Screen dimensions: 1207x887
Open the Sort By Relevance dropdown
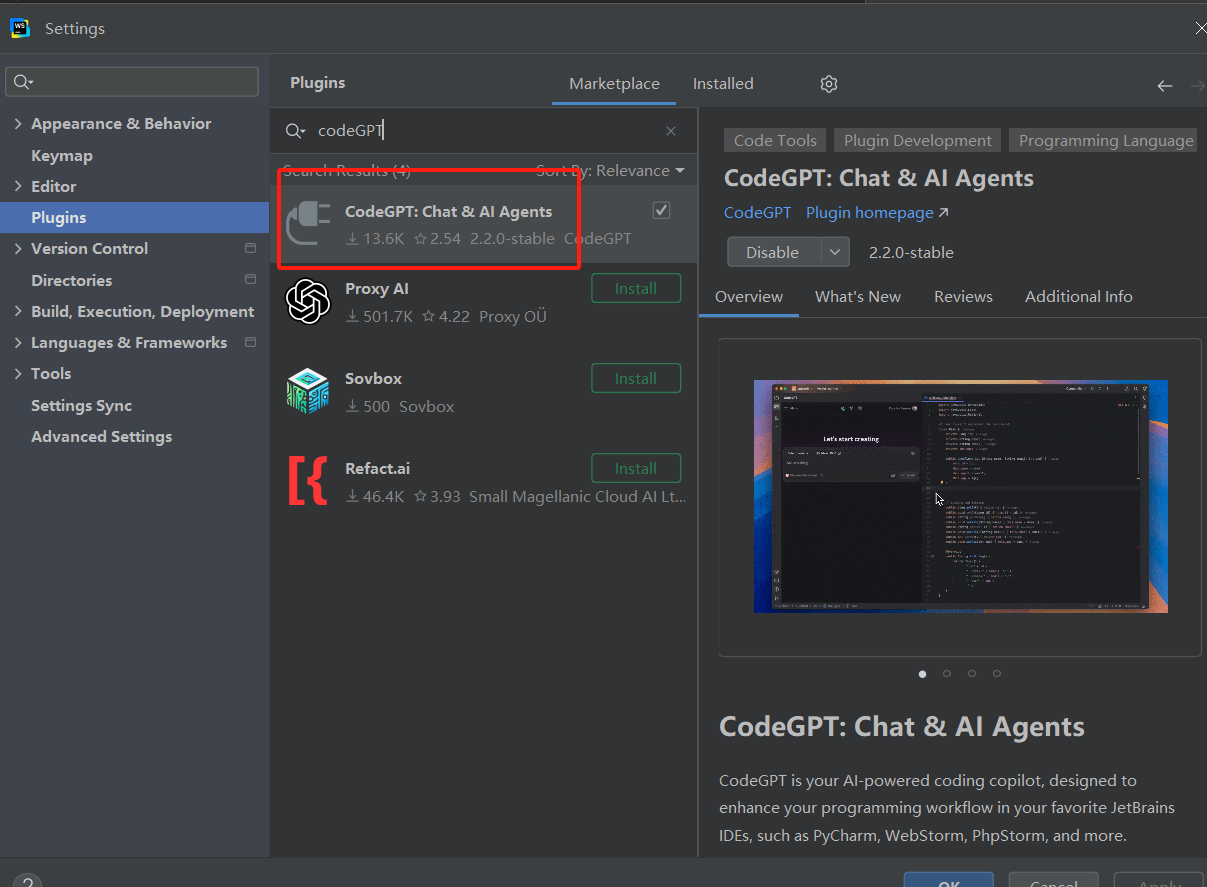coord(610,171)
